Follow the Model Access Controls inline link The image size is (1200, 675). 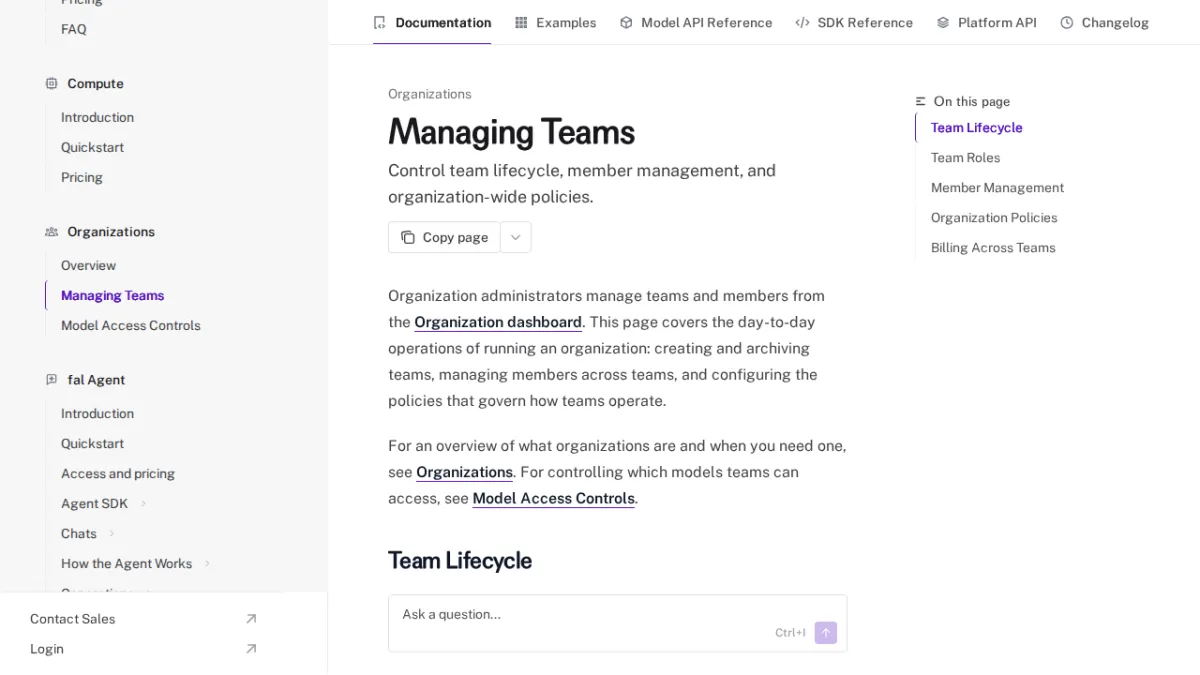coord(553,498)
